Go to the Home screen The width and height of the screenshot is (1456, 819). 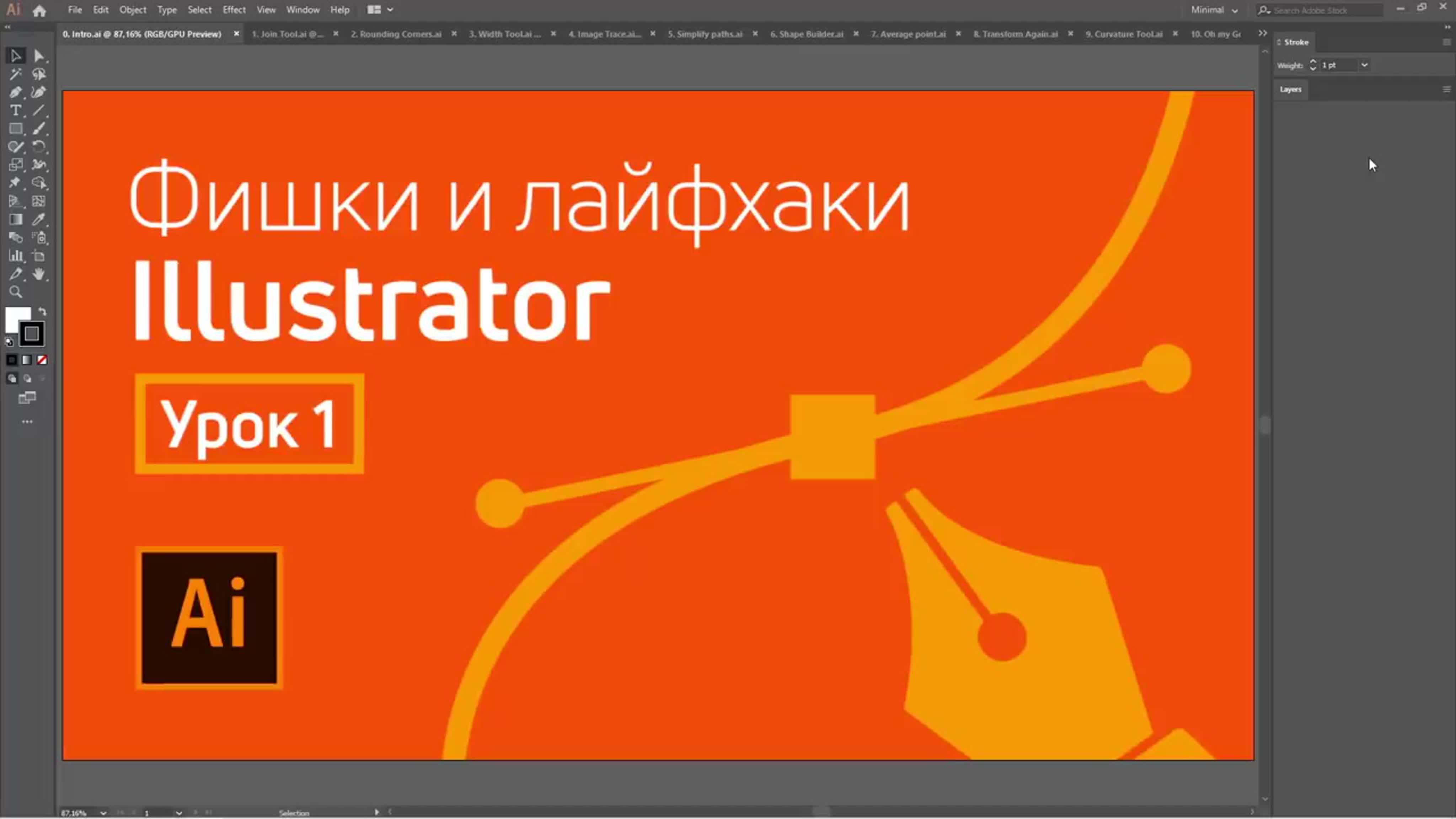[x=39, y=10]
